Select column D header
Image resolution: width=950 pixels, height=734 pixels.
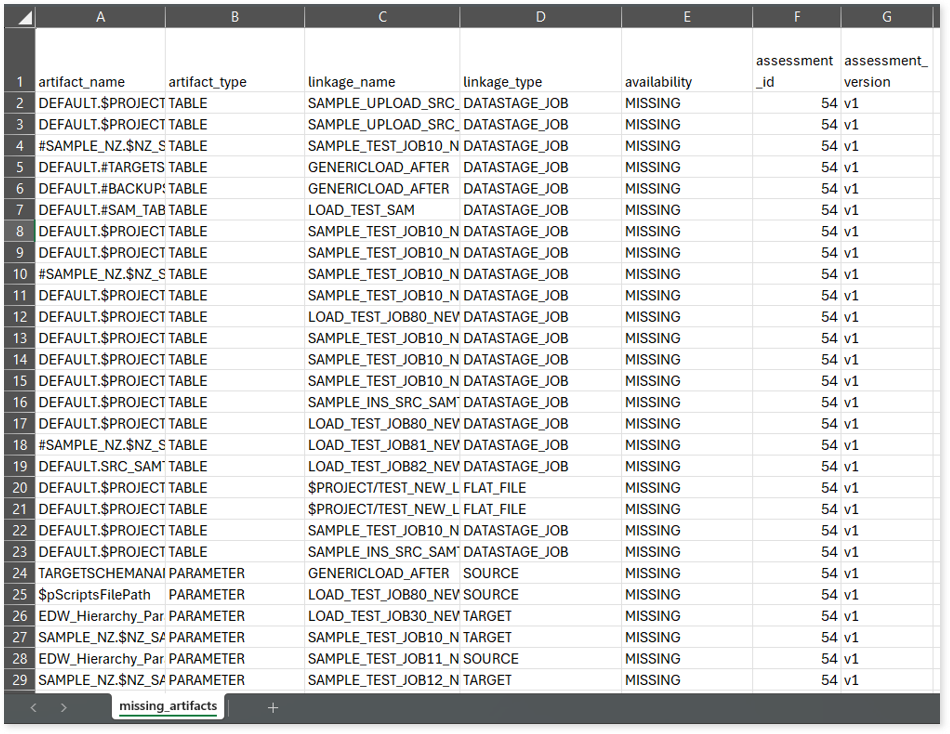tap(540, 17)
